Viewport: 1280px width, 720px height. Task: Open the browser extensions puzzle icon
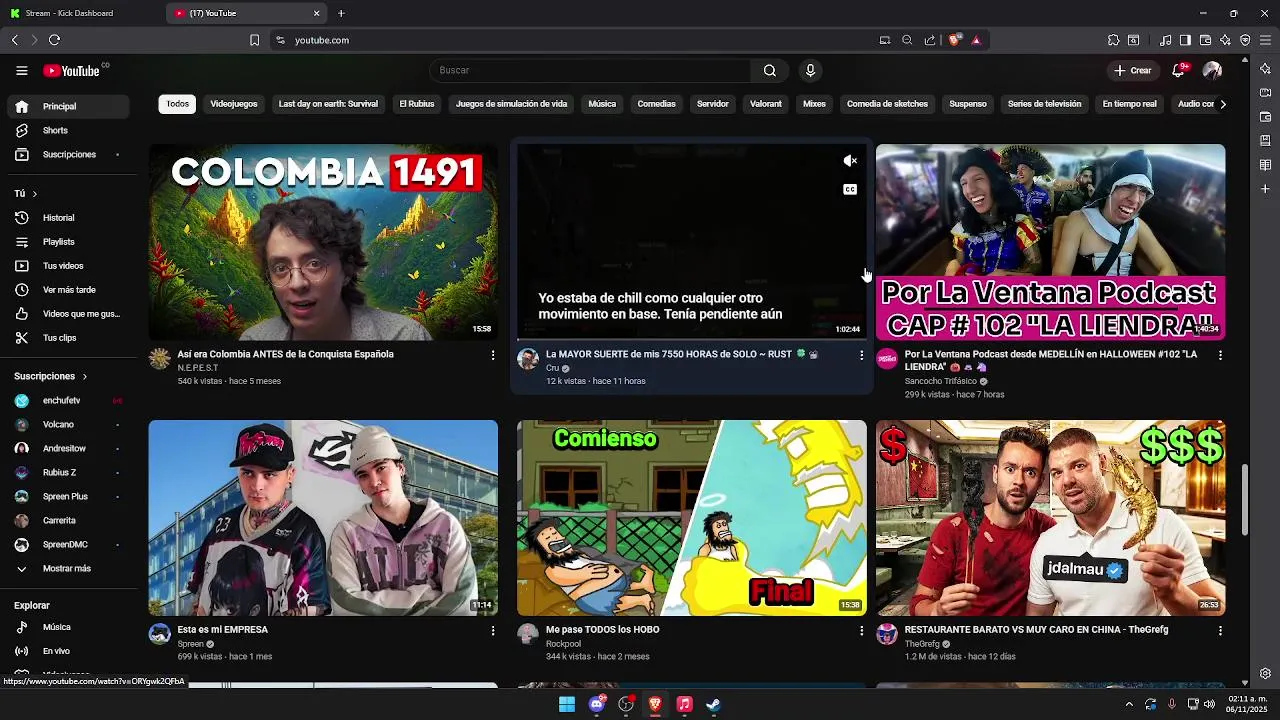coord(1113,40)
